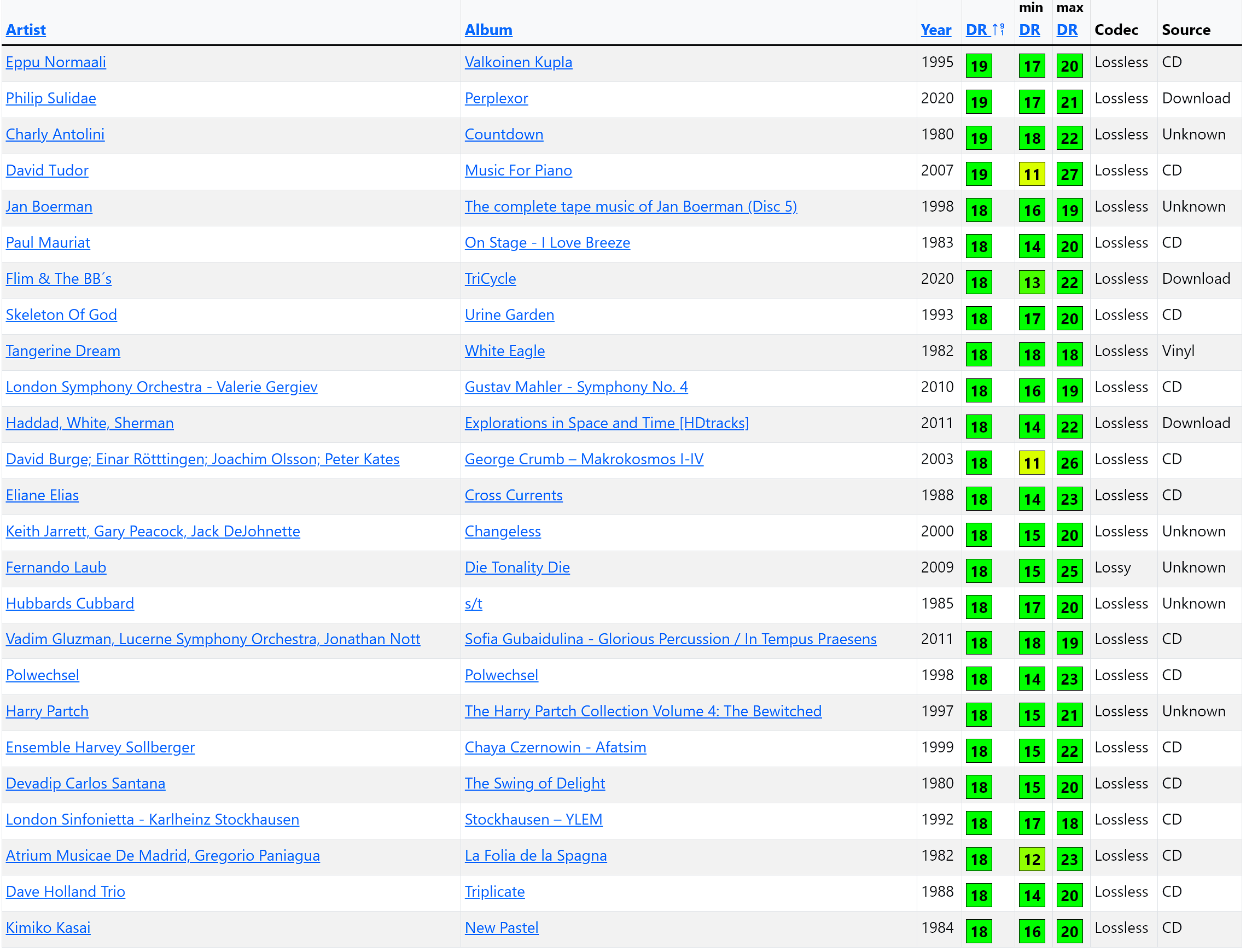Open artist Haddad, White, Sherman
Viewport: 1246px width, 952px height.
click(x=90, y=423)
